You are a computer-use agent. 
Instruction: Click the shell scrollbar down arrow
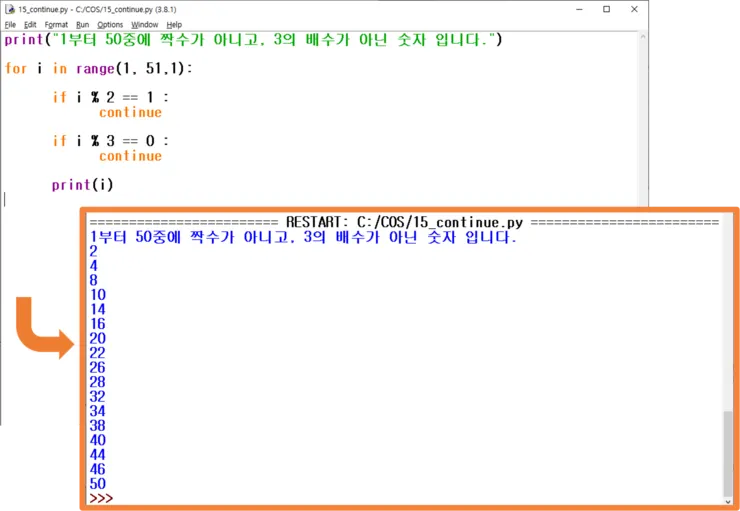(729, 501)
